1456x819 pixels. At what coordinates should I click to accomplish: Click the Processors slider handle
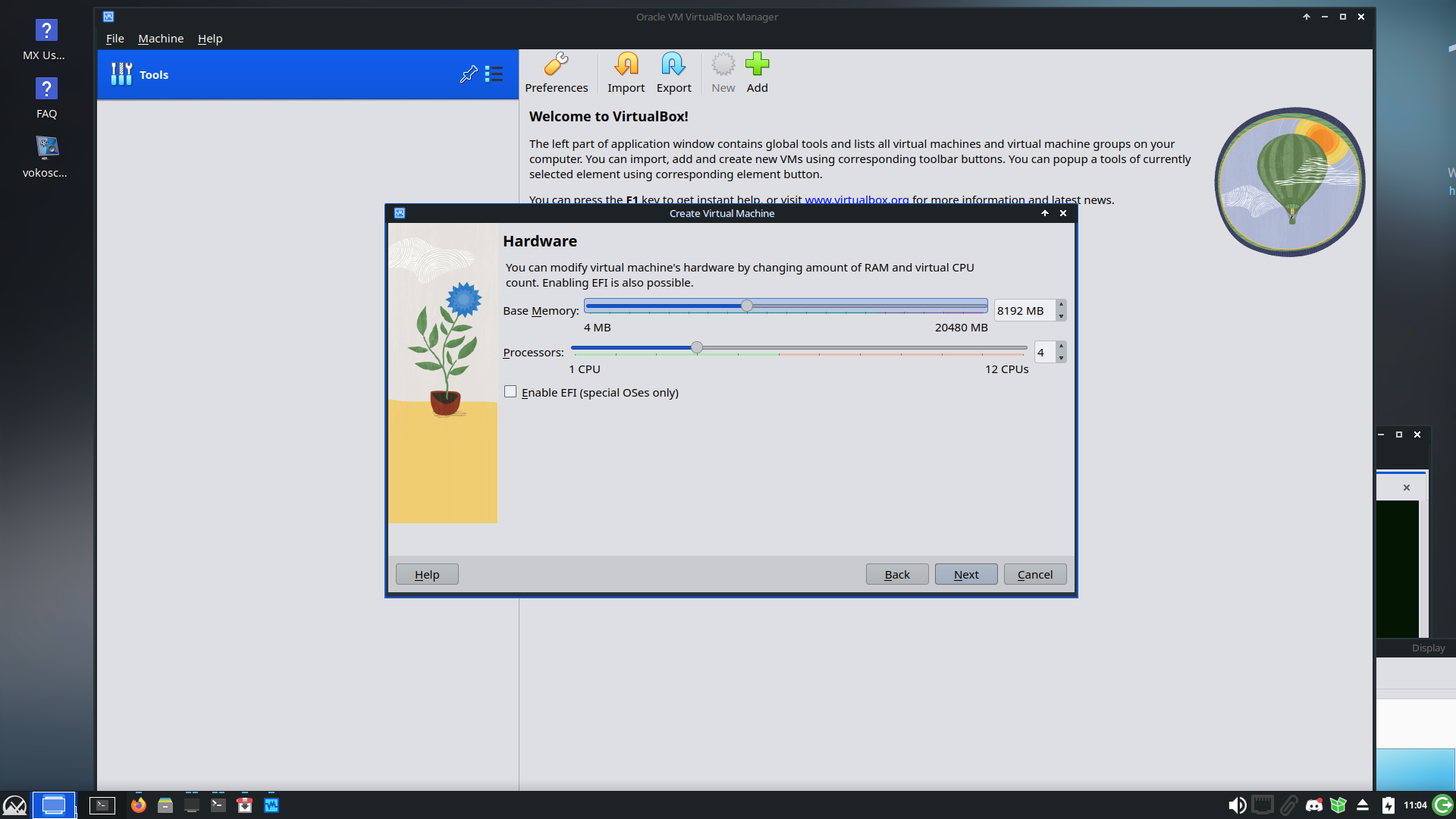[697, 347]
